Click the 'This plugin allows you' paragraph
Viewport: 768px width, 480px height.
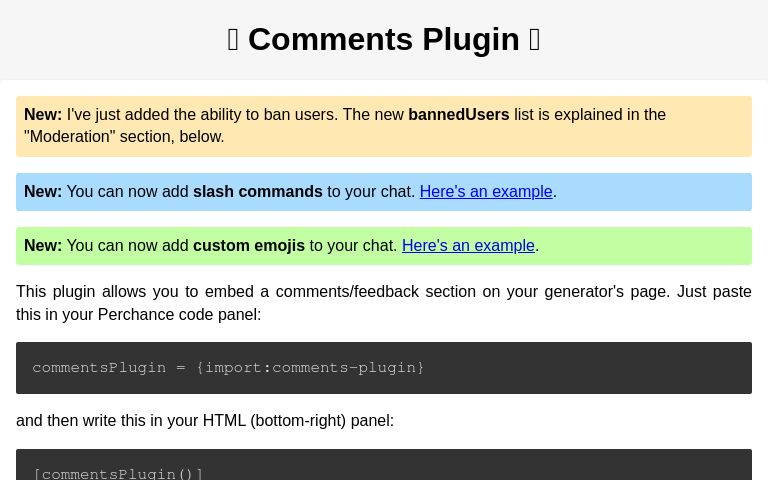384,292
